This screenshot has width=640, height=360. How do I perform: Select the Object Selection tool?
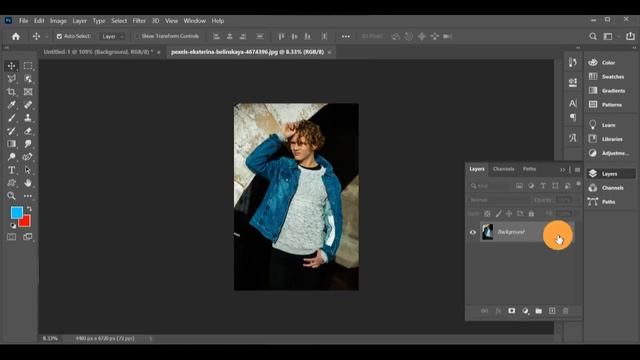click(x=28, y=79)
